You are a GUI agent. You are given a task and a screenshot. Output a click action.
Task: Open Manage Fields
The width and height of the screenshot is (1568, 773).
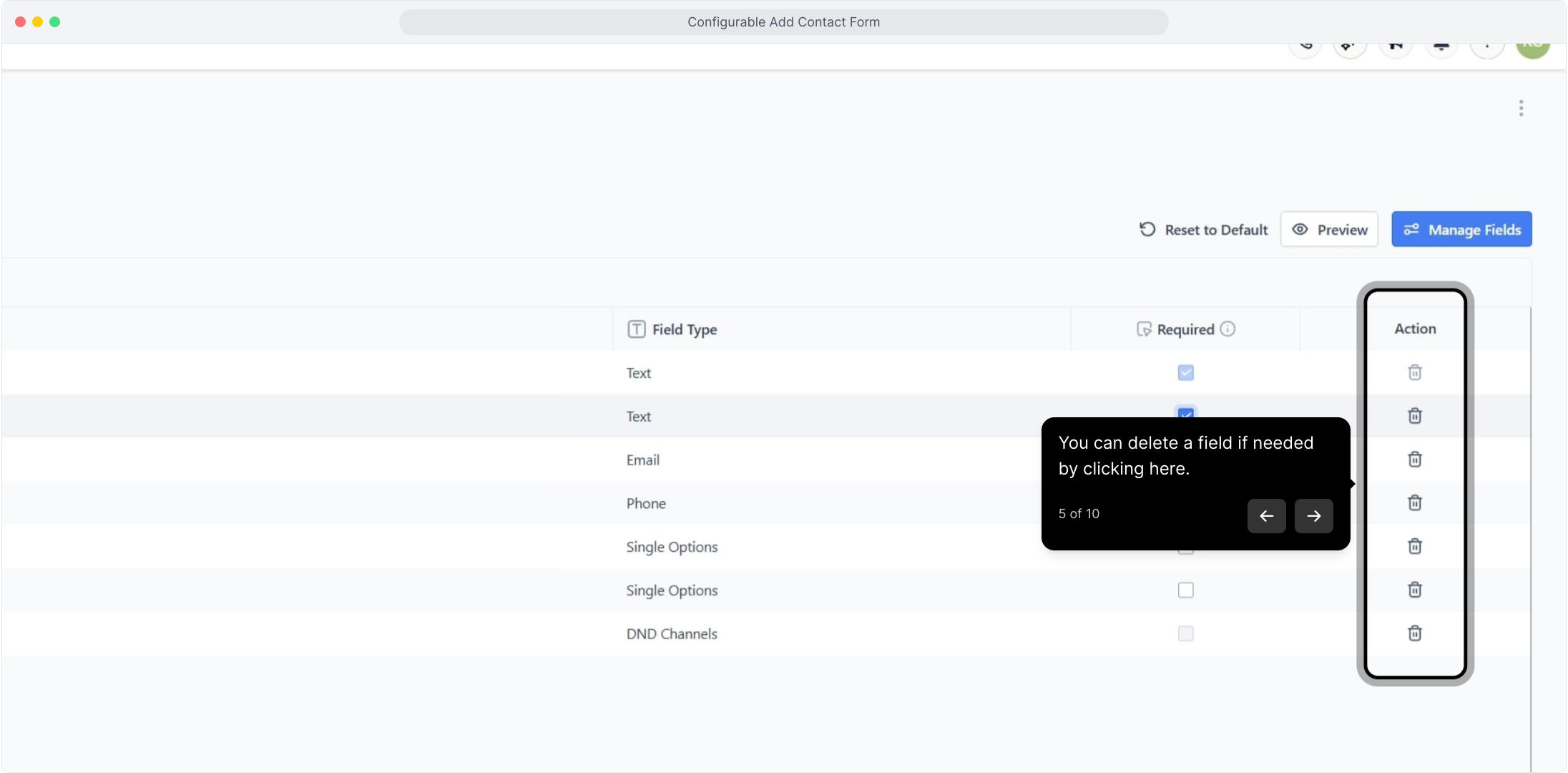click(1461, 230)
